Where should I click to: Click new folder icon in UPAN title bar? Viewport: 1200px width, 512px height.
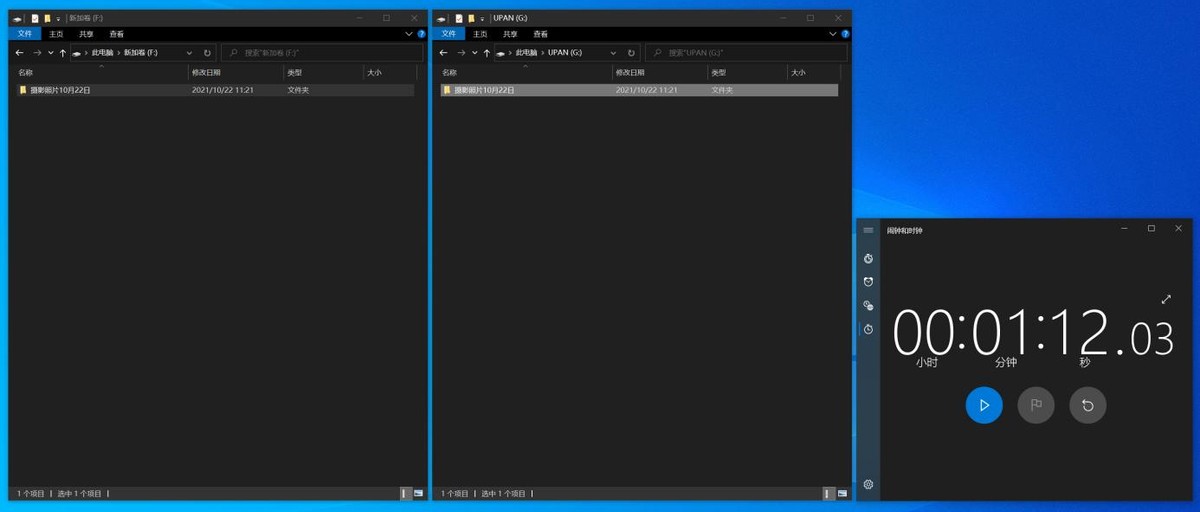click(x=471, y=18)
